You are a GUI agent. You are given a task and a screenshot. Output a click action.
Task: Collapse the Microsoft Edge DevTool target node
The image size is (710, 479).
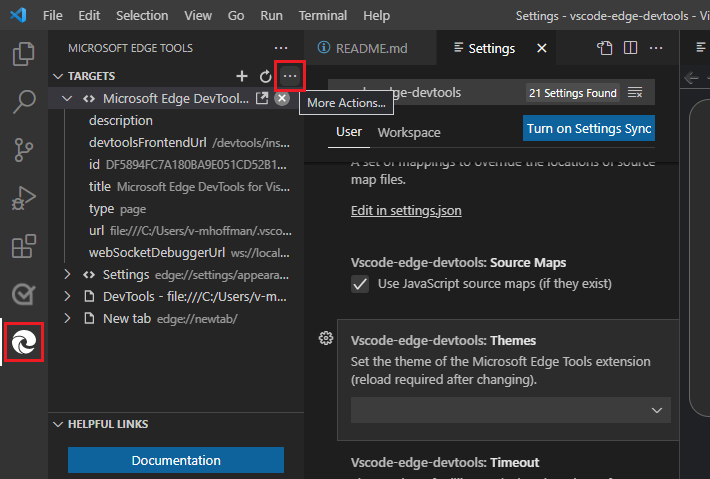[x=67, y=98]
